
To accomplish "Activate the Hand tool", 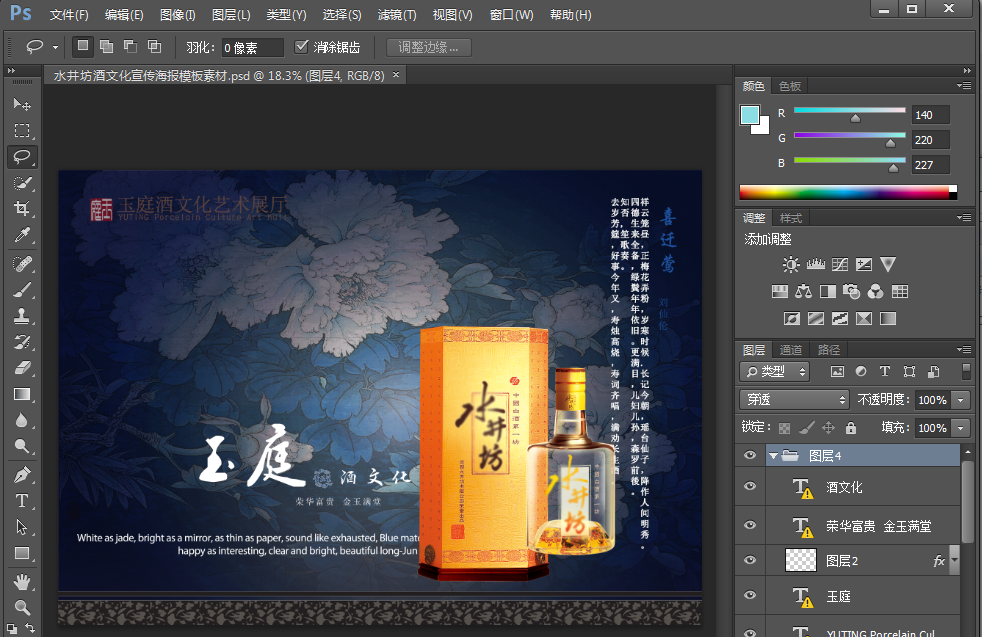I will (x=22, y=581).
